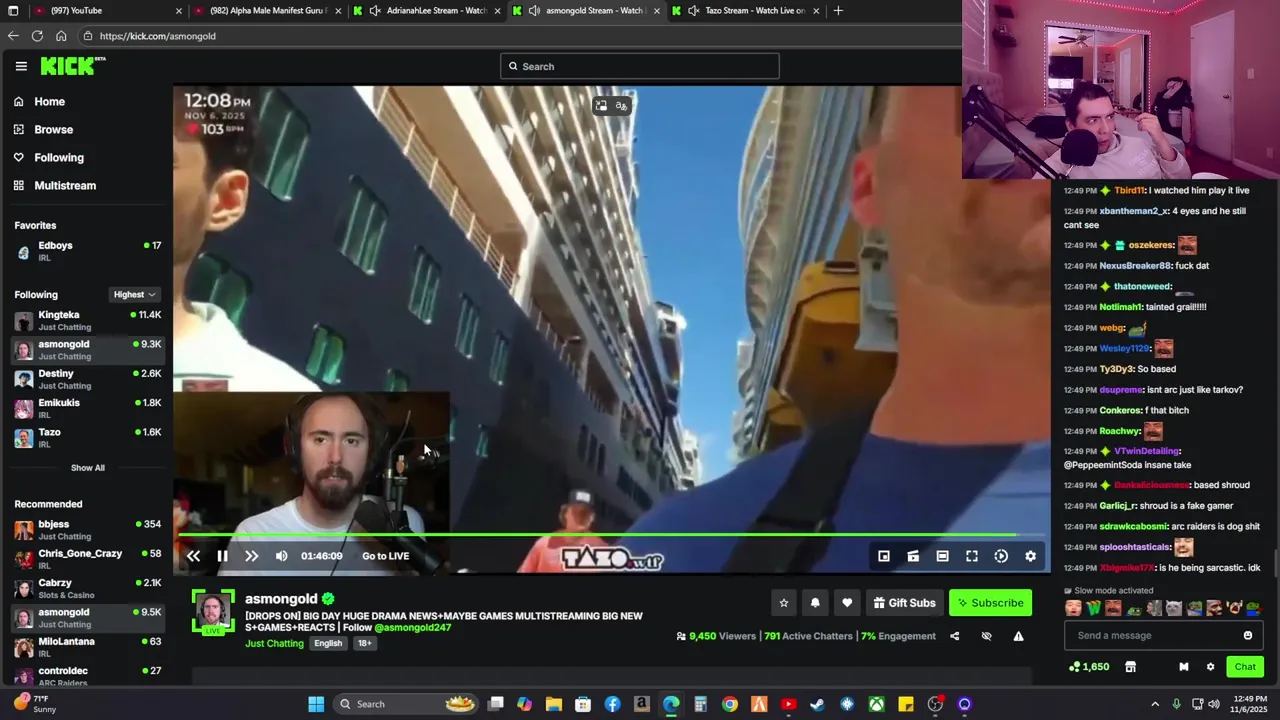Click the @asmongold247 follow link
1280x720 pixels.
[412, 628]
